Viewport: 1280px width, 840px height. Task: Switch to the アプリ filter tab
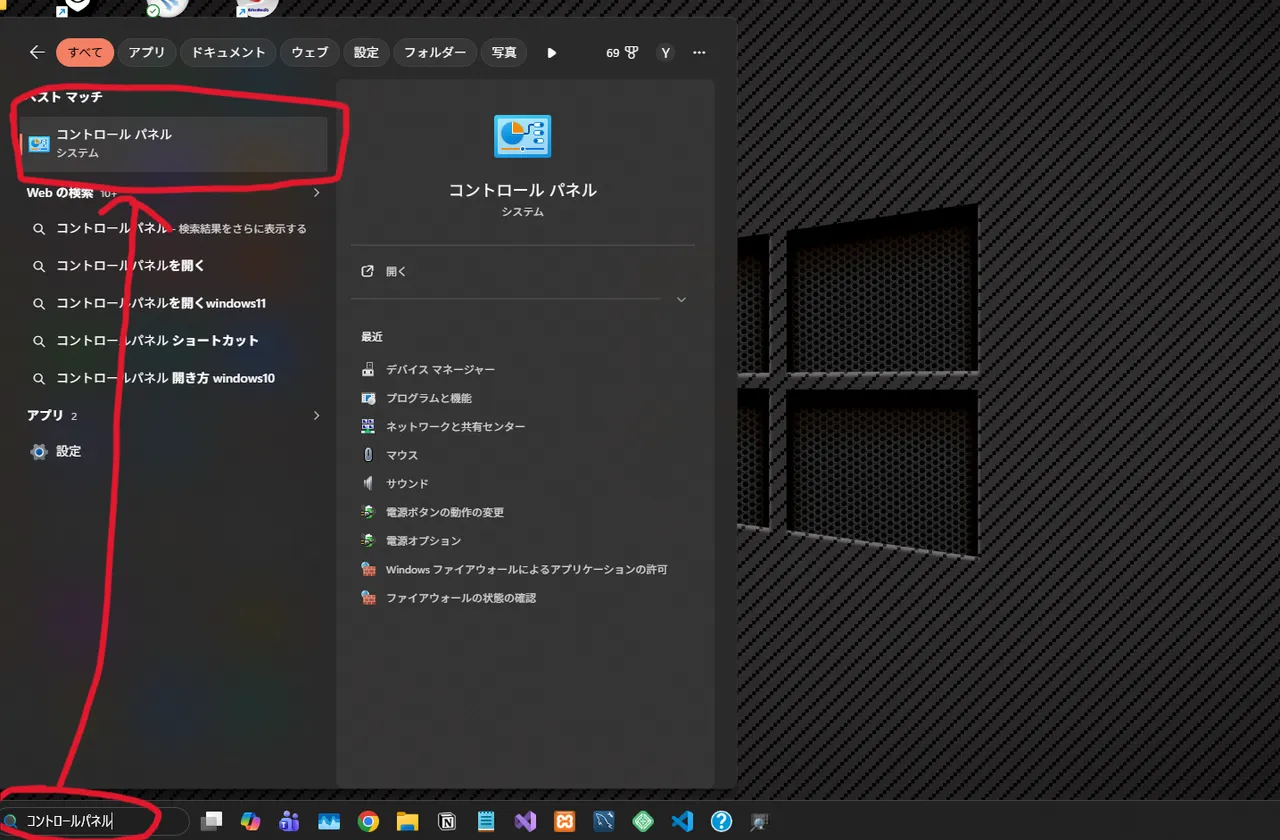(147, 52)
